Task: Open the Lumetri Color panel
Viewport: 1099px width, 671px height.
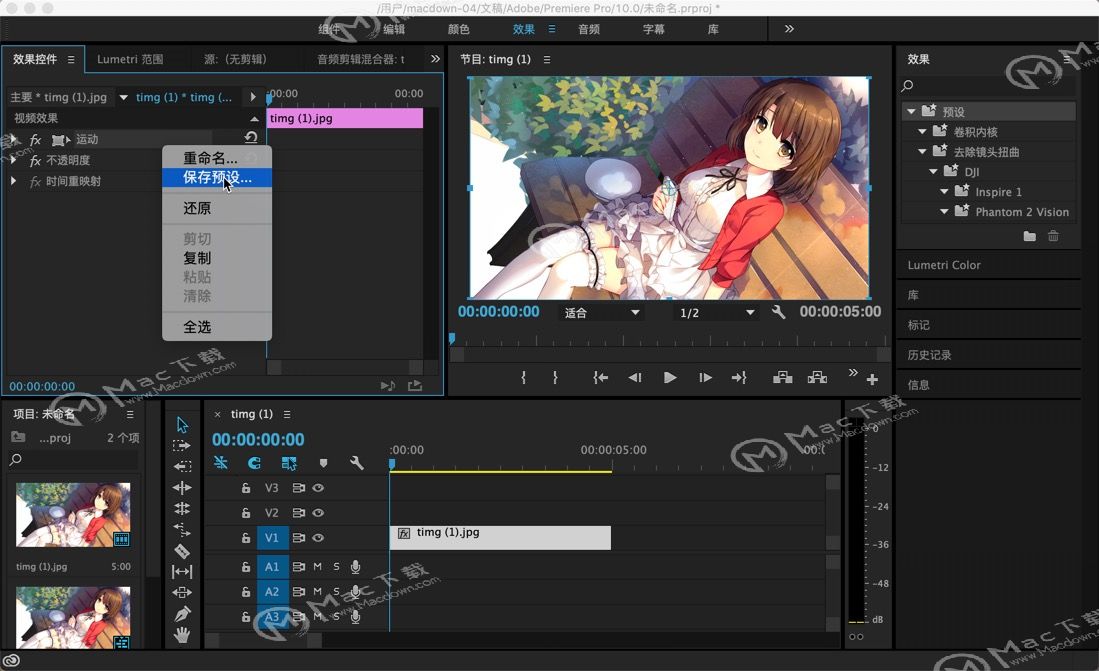Action: tap(944, 265)
